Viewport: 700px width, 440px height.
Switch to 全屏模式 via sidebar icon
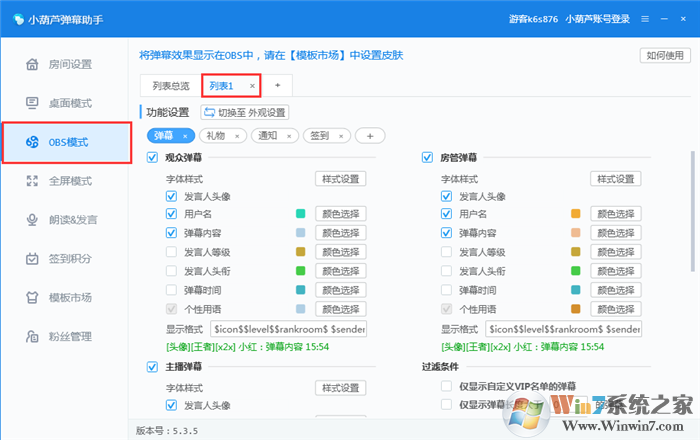[x=32, y=181]
